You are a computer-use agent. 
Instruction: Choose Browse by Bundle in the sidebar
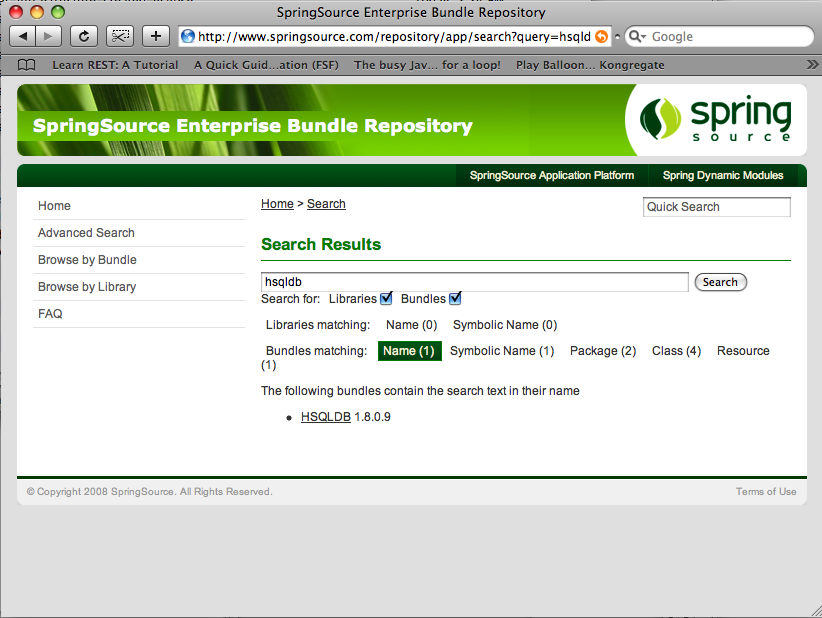pos(87,259)
